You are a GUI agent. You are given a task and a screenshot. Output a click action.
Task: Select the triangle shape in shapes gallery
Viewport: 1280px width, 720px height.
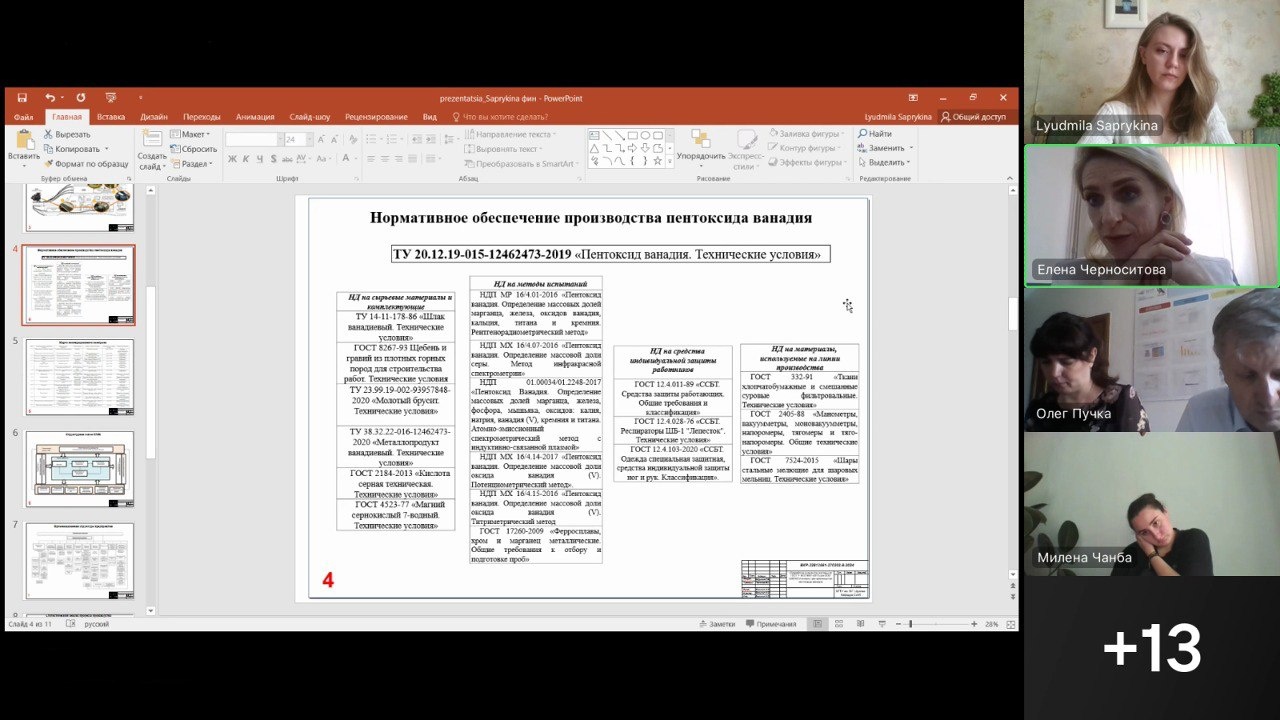[594, 148]
